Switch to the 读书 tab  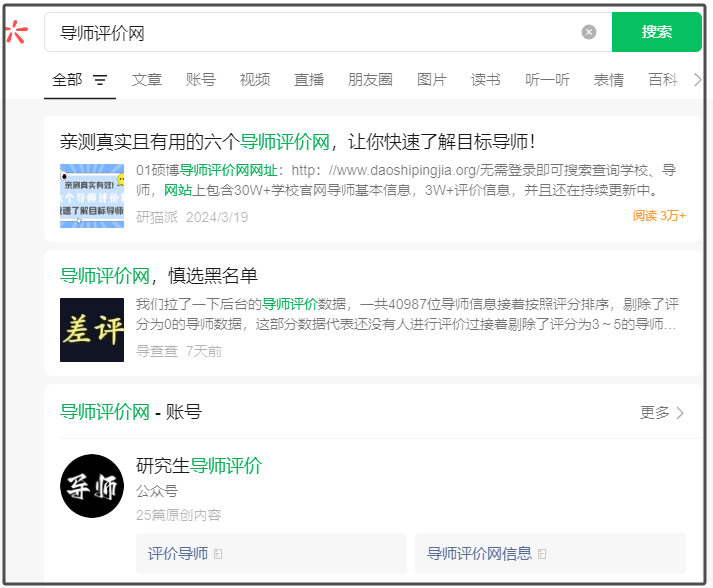(486, 80)
